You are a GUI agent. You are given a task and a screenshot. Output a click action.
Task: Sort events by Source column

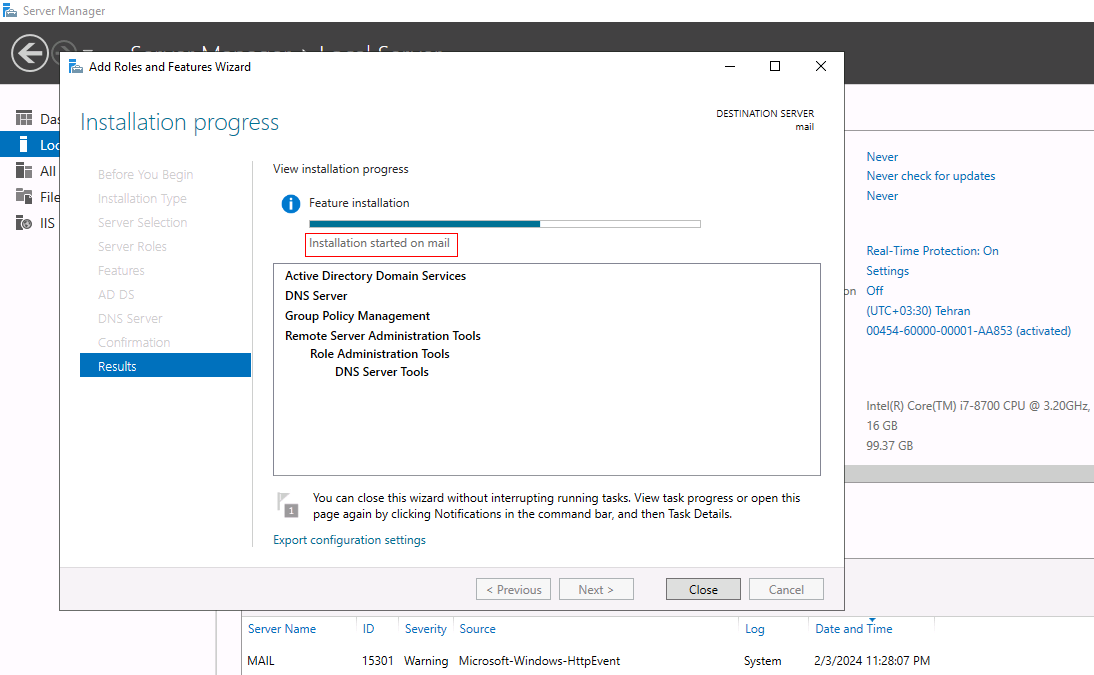coord(477,628)
